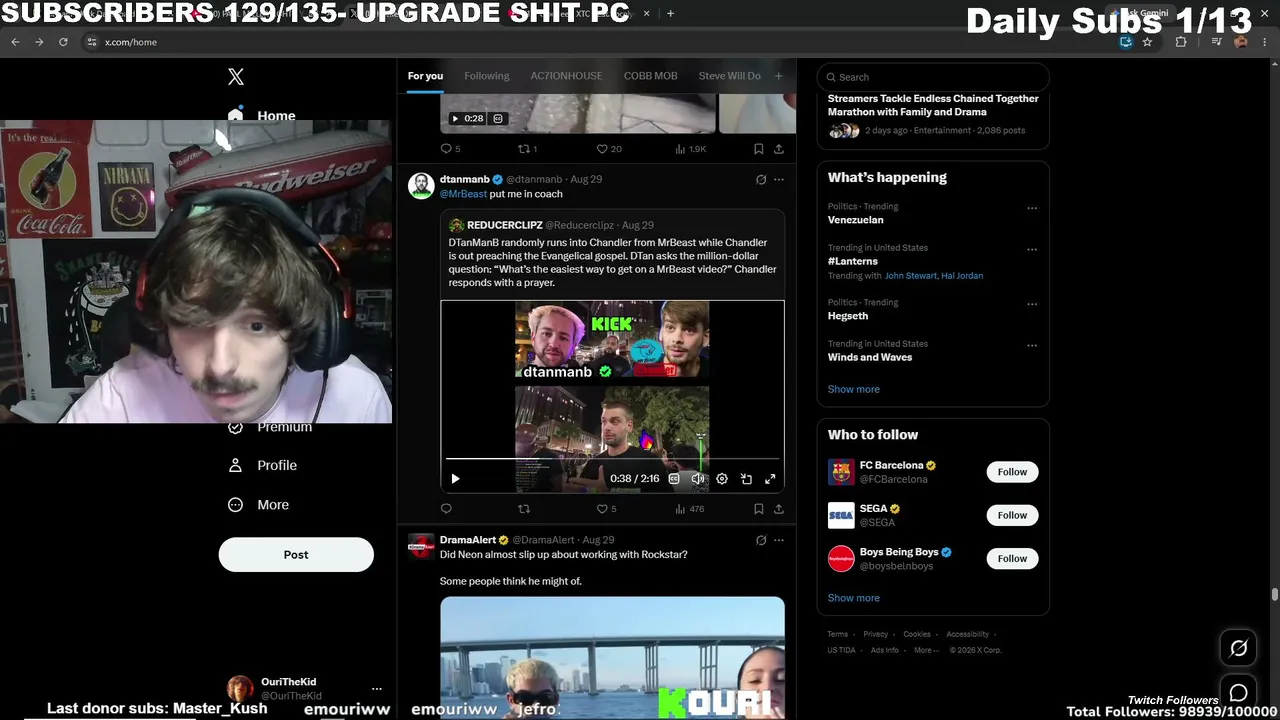The height and width of the screenshot is (720, 1280).
Task: Add a timeline tab with the plus
Action: coord(778,76)
